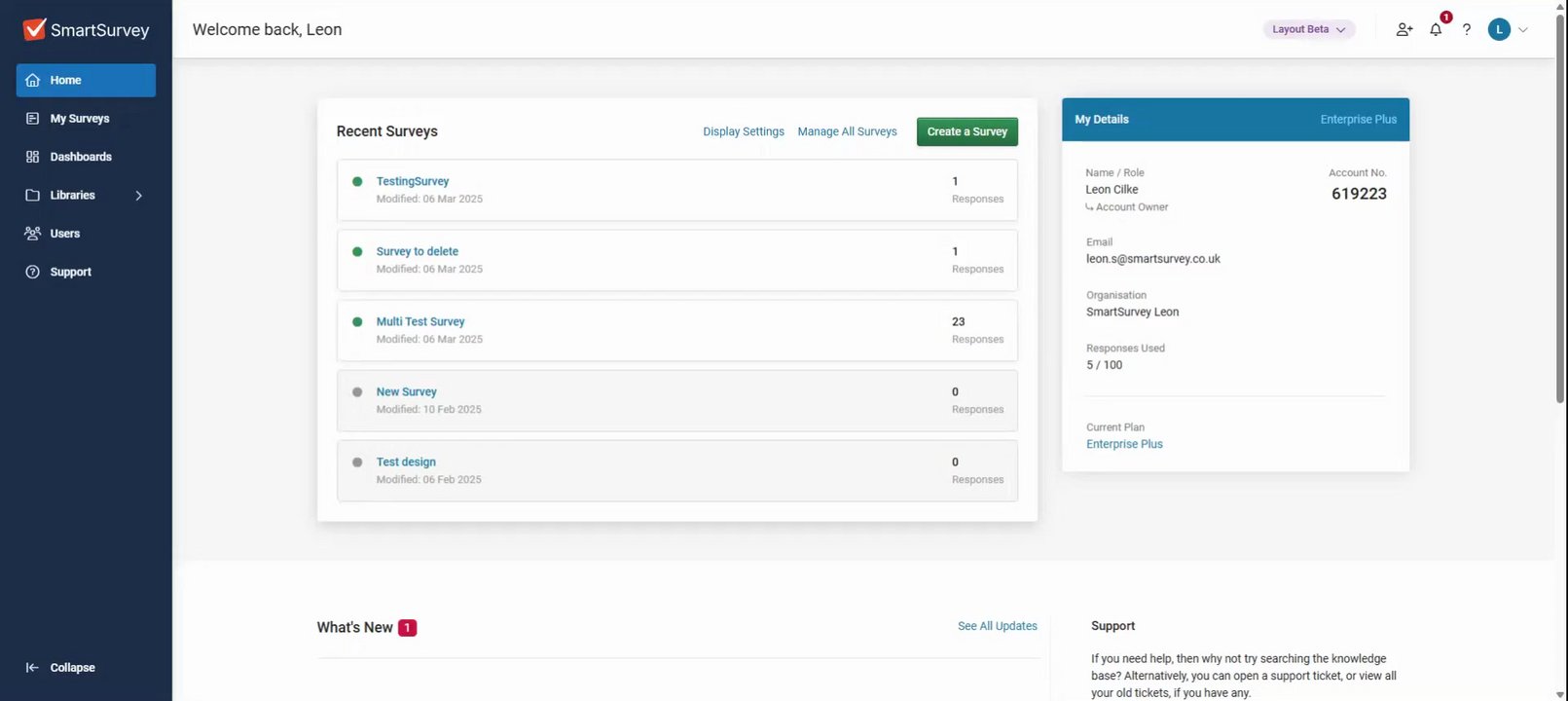Open the Multi Test Survey link
1568x701 pixels.
coord(420,321)
